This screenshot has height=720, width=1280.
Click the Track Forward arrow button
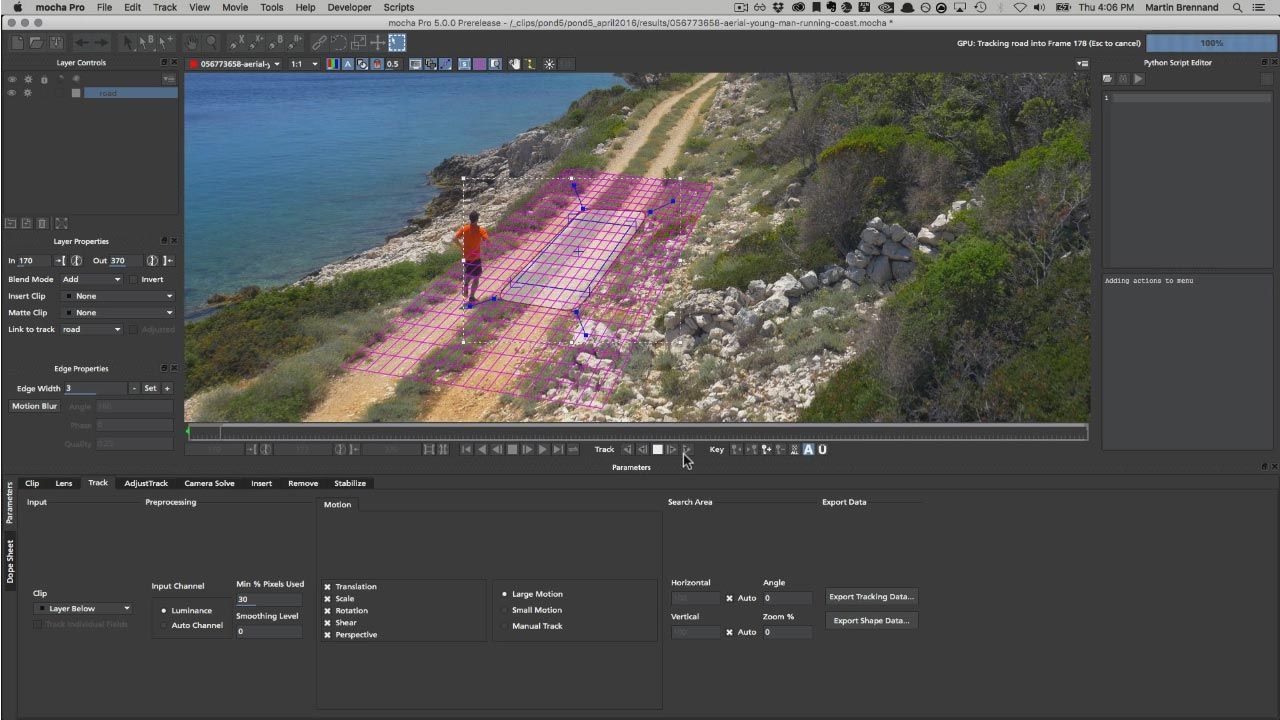click(687, 450)
